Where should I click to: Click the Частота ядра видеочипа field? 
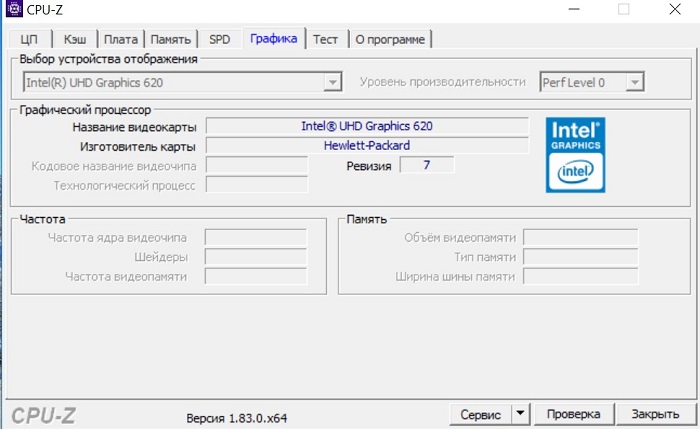(256, 237)
